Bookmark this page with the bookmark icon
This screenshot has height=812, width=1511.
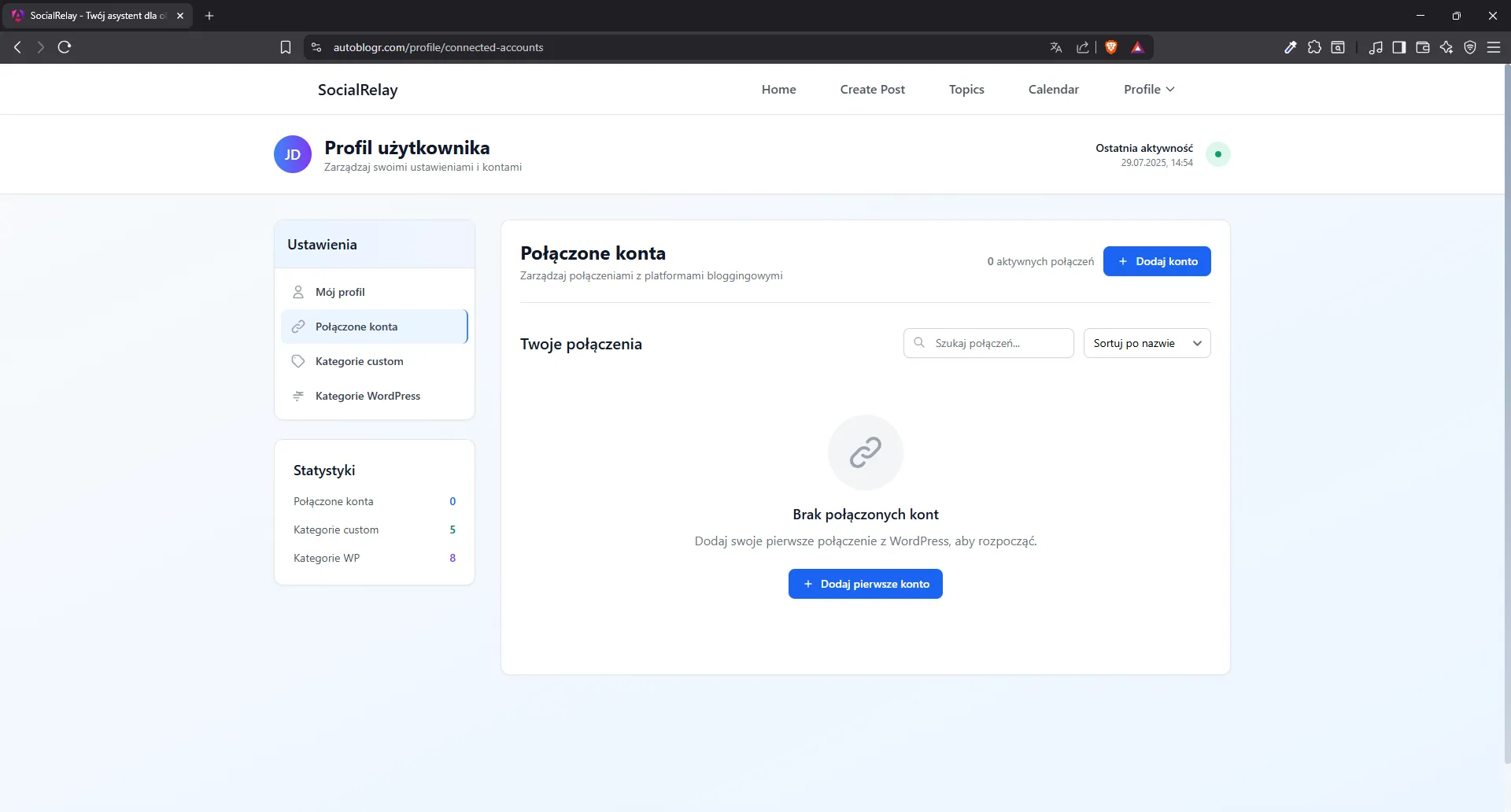pyautogui.click(x=286, y=47)
